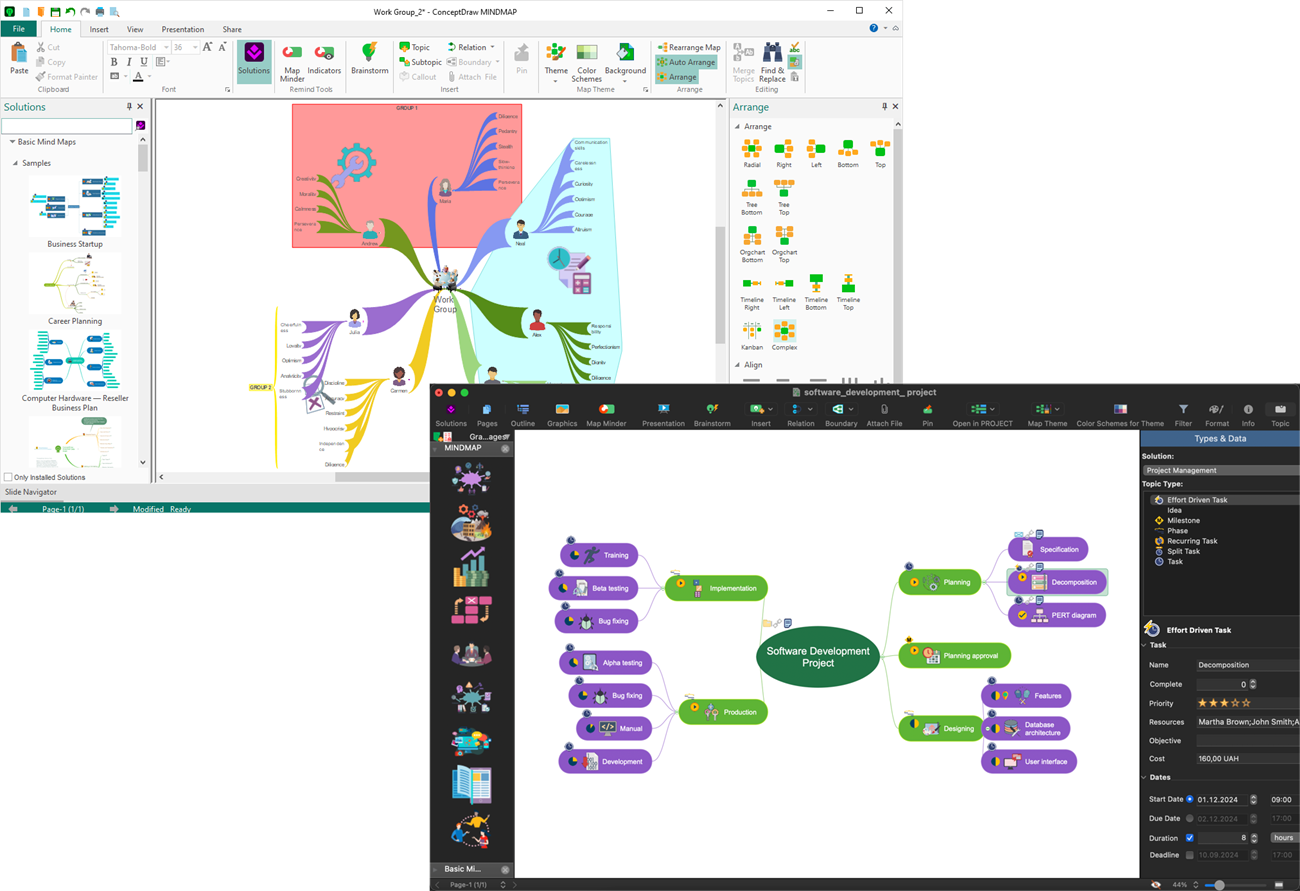Open Color Schemes in Map Theme group
1300x891 pixels.
[x=587, y=62]
